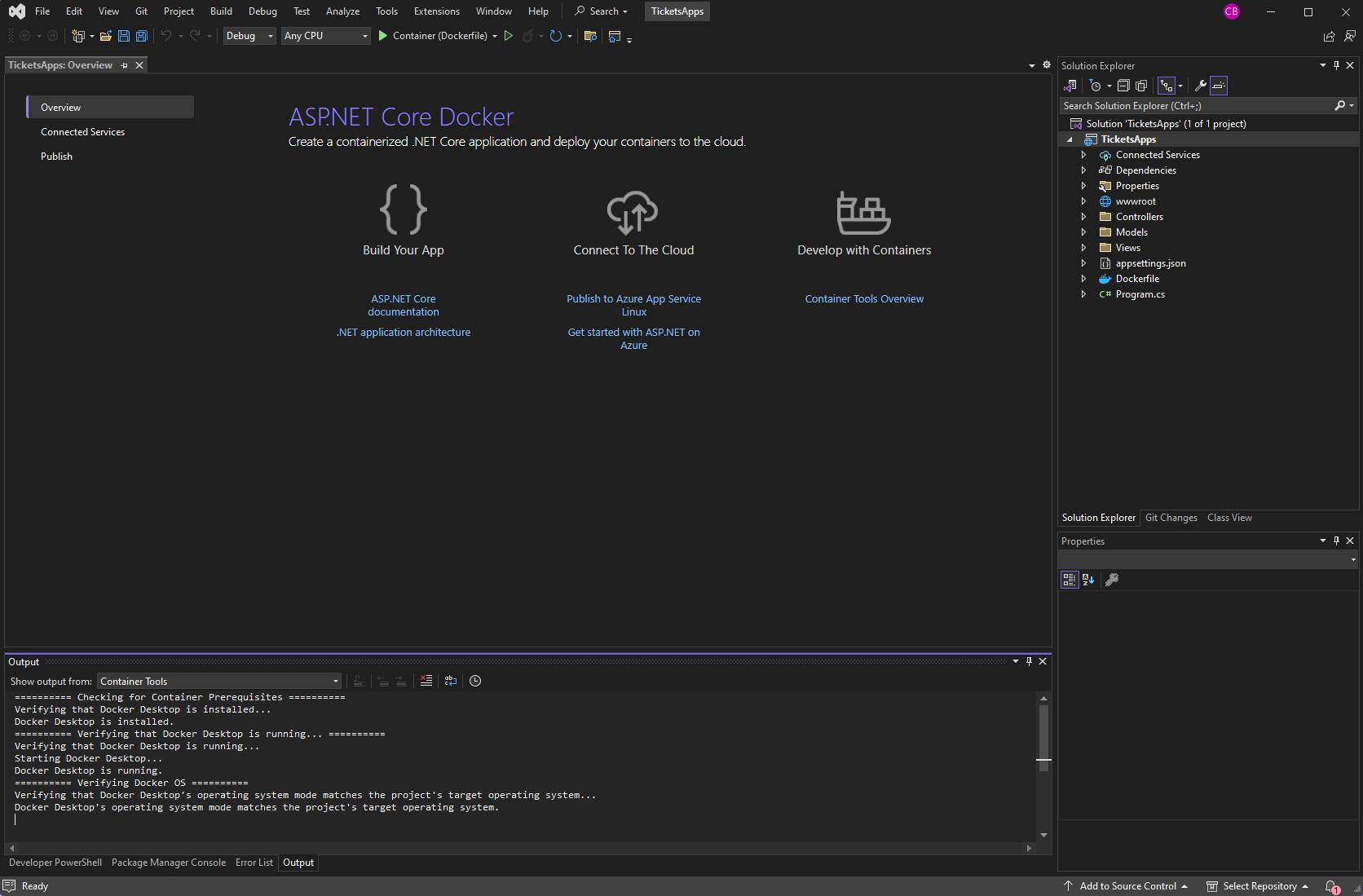Viewport: 1363px width, 896px height.
Task: Open the Any CPU platform dropdown
Action: point(326,36)
